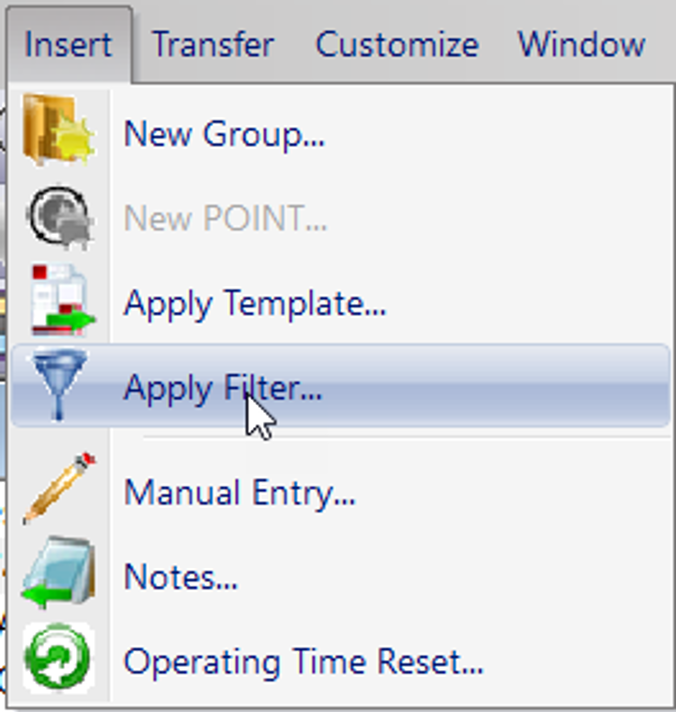Click the green Operating Time Reset icon
The image size is (676, 712).
[59, 658]
